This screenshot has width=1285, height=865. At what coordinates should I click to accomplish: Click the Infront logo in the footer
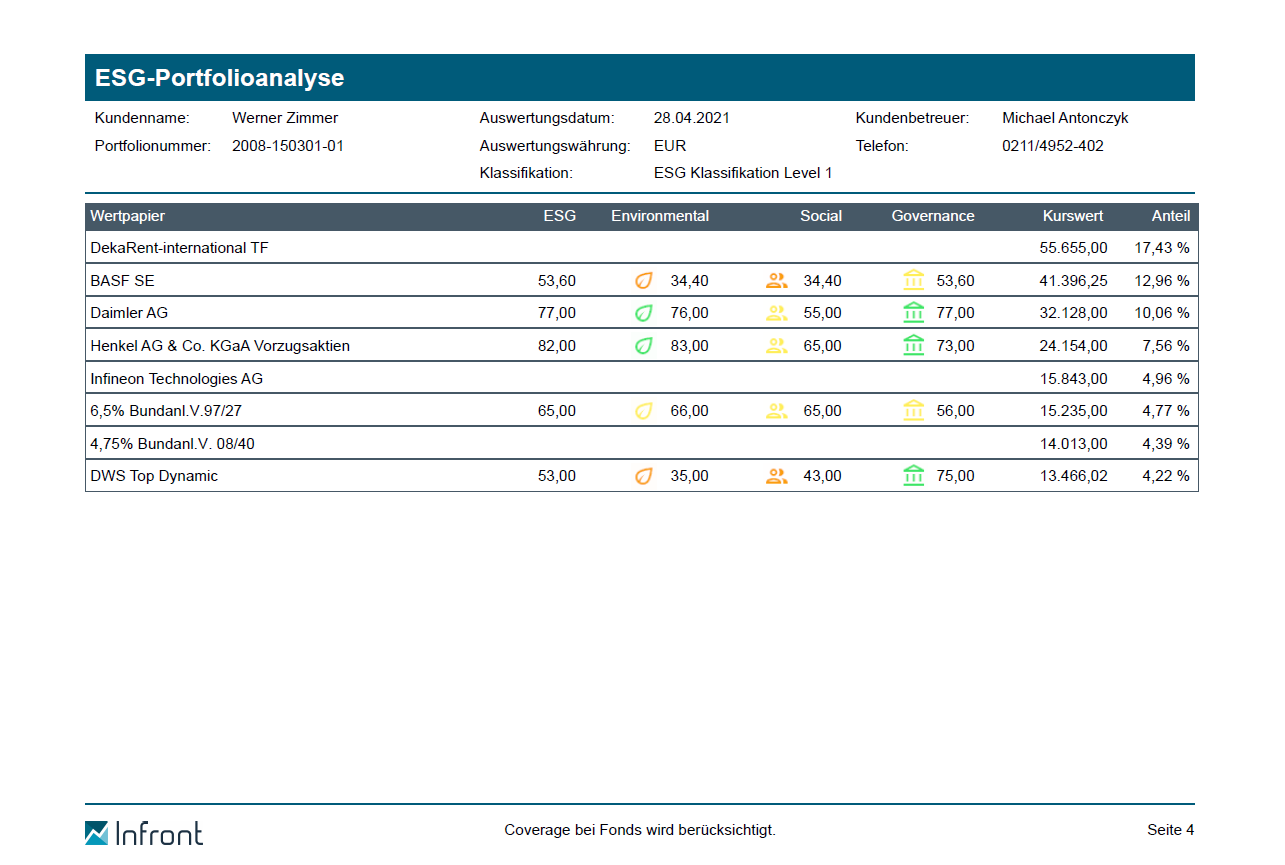pyautogui.click(x=144, y=832)
